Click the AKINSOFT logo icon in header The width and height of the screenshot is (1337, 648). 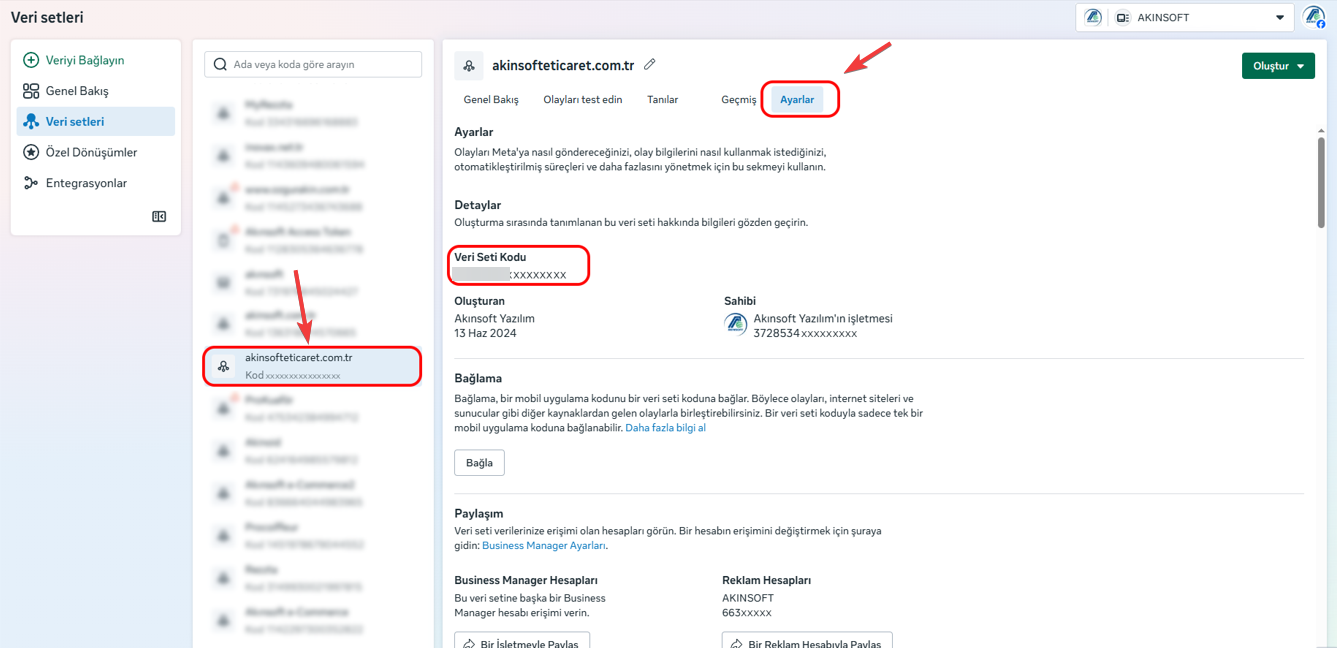[1094, 17]
